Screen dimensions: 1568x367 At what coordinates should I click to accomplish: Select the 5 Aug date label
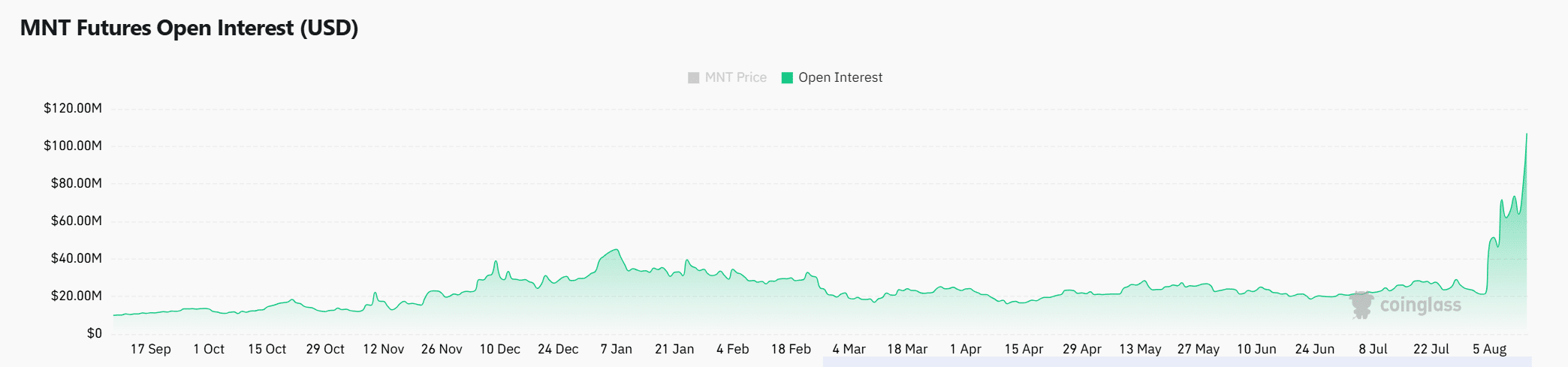click(1489, 349)
